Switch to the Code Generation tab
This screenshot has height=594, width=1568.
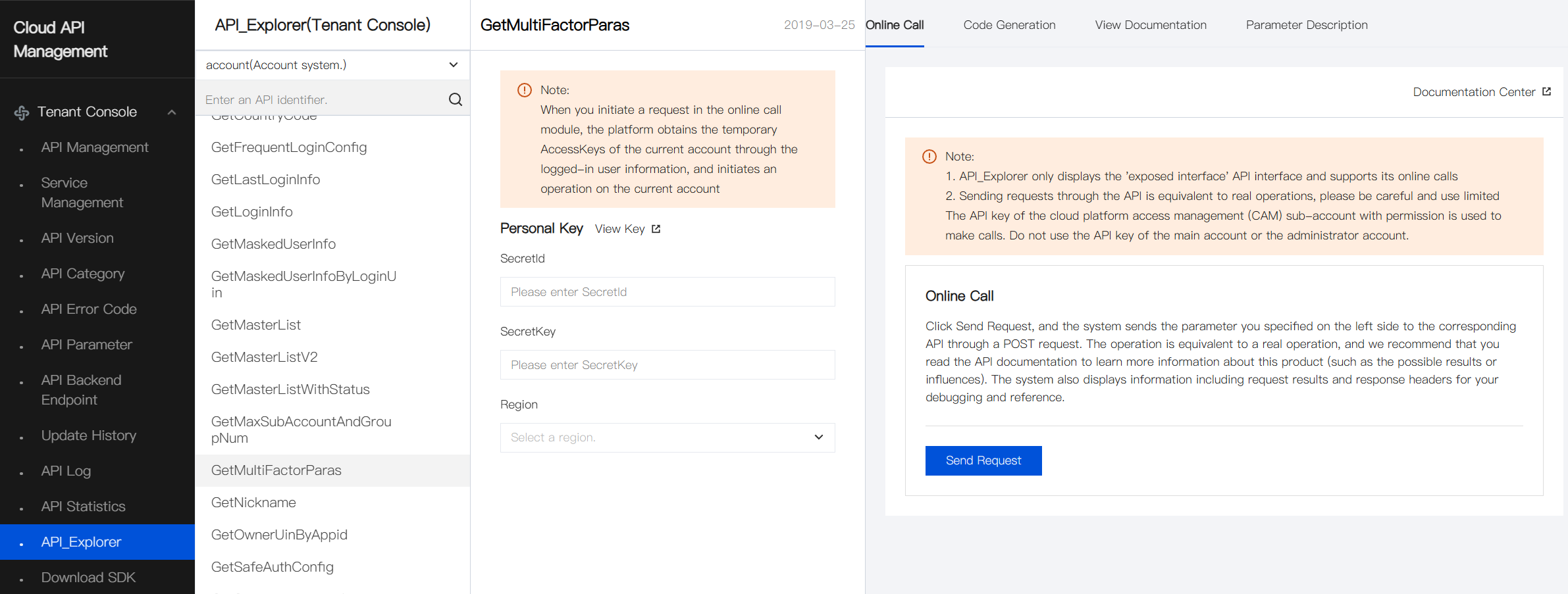pyautogui.click(x=1009, y=25)
